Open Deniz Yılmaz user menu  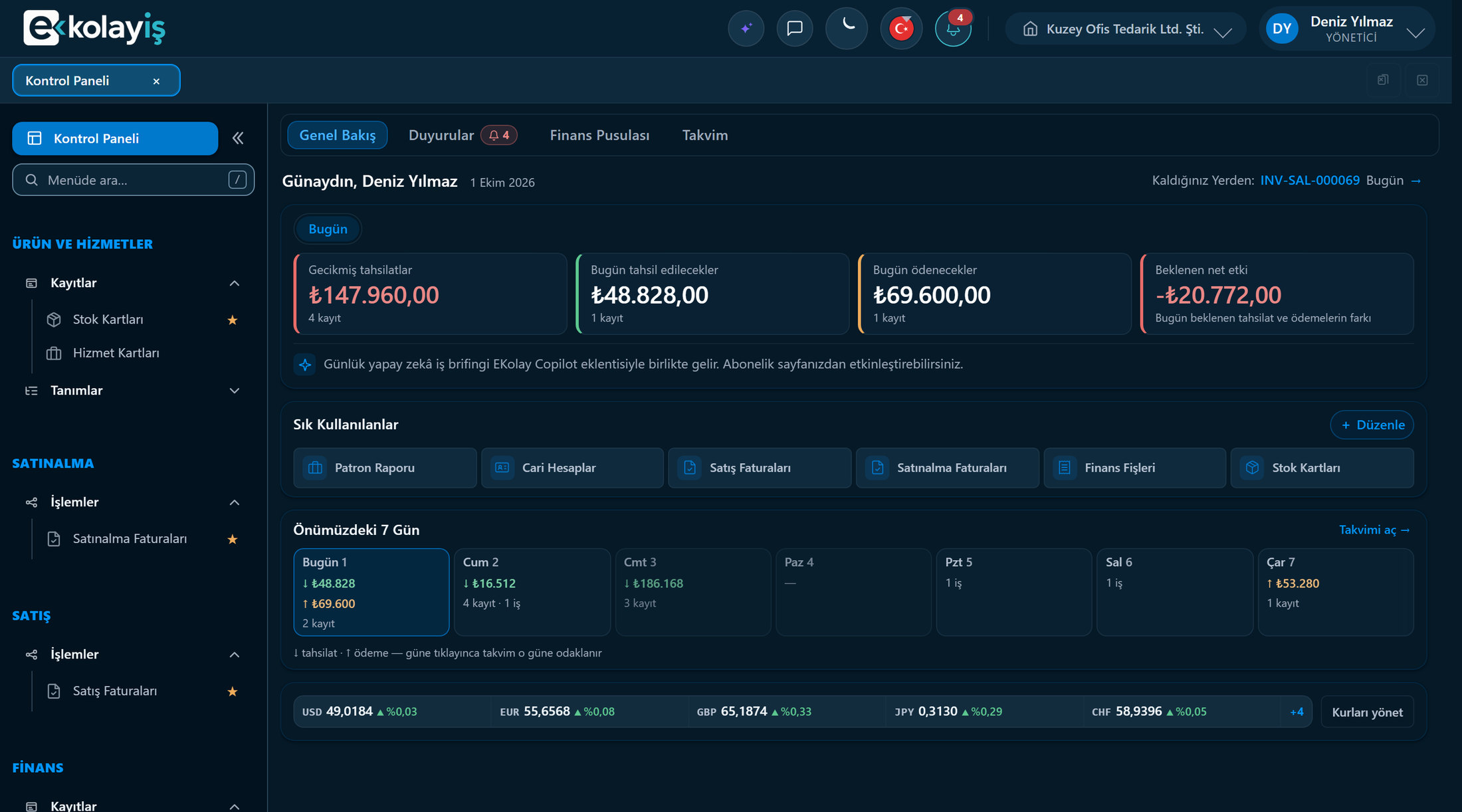tap(1346, 29)
